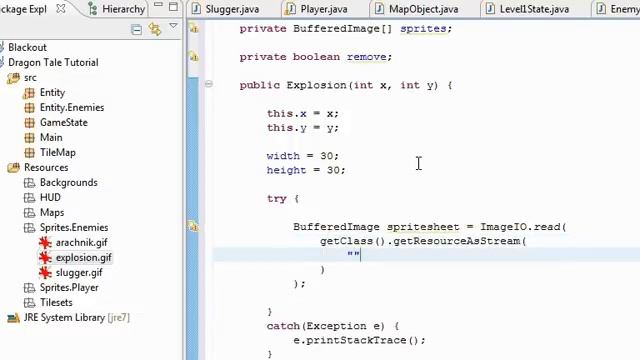This screenshot has height=360, width=640.
Task: Open the HUD resource package
Action: [x=50, y=198]
